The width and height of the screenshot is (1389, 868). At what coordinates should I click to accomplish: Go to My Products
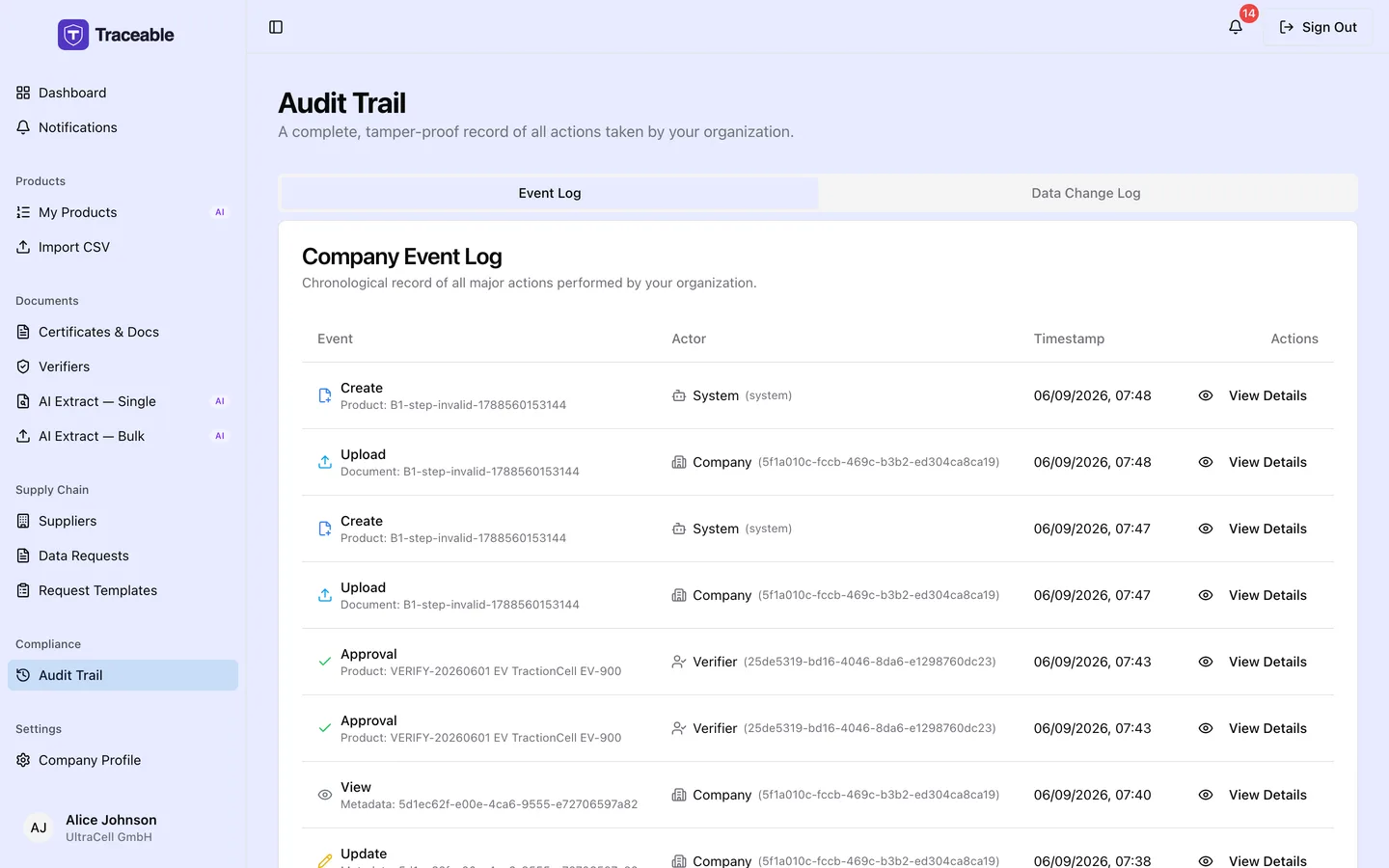[x=123, y=212]
